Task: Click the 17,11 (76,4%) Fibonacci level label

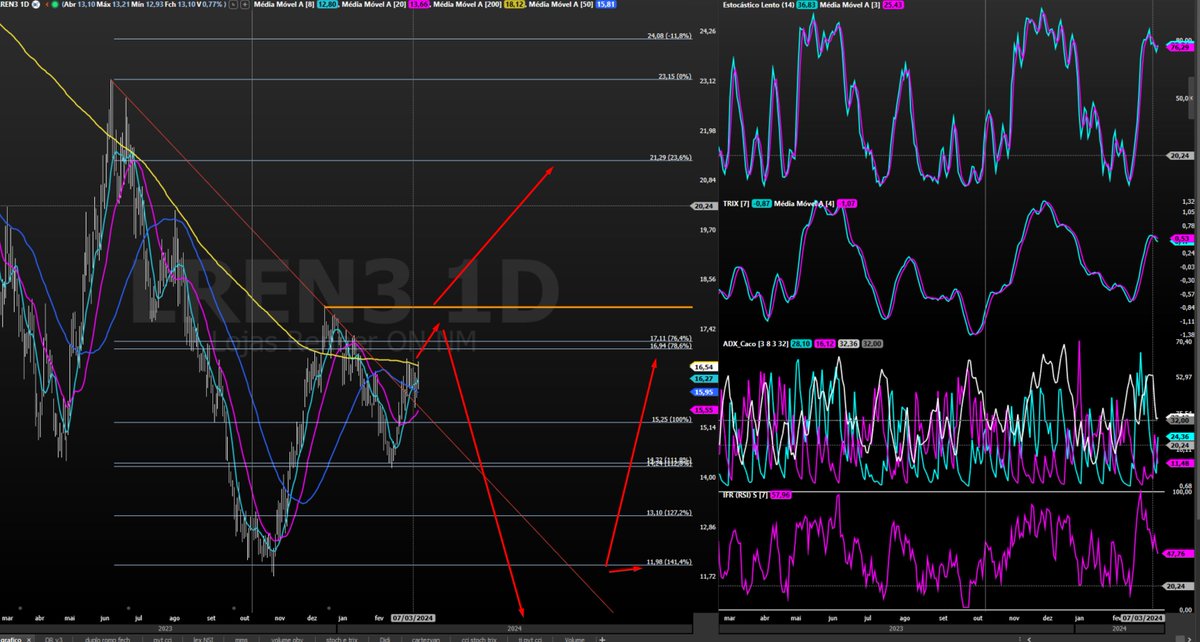Action: (x=670, y=338)
